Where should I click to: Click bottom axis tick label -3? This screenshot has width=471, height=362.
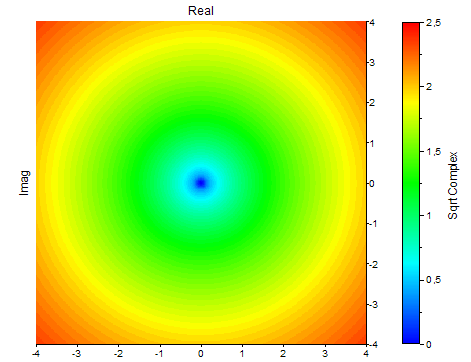[x=77, y=354]
